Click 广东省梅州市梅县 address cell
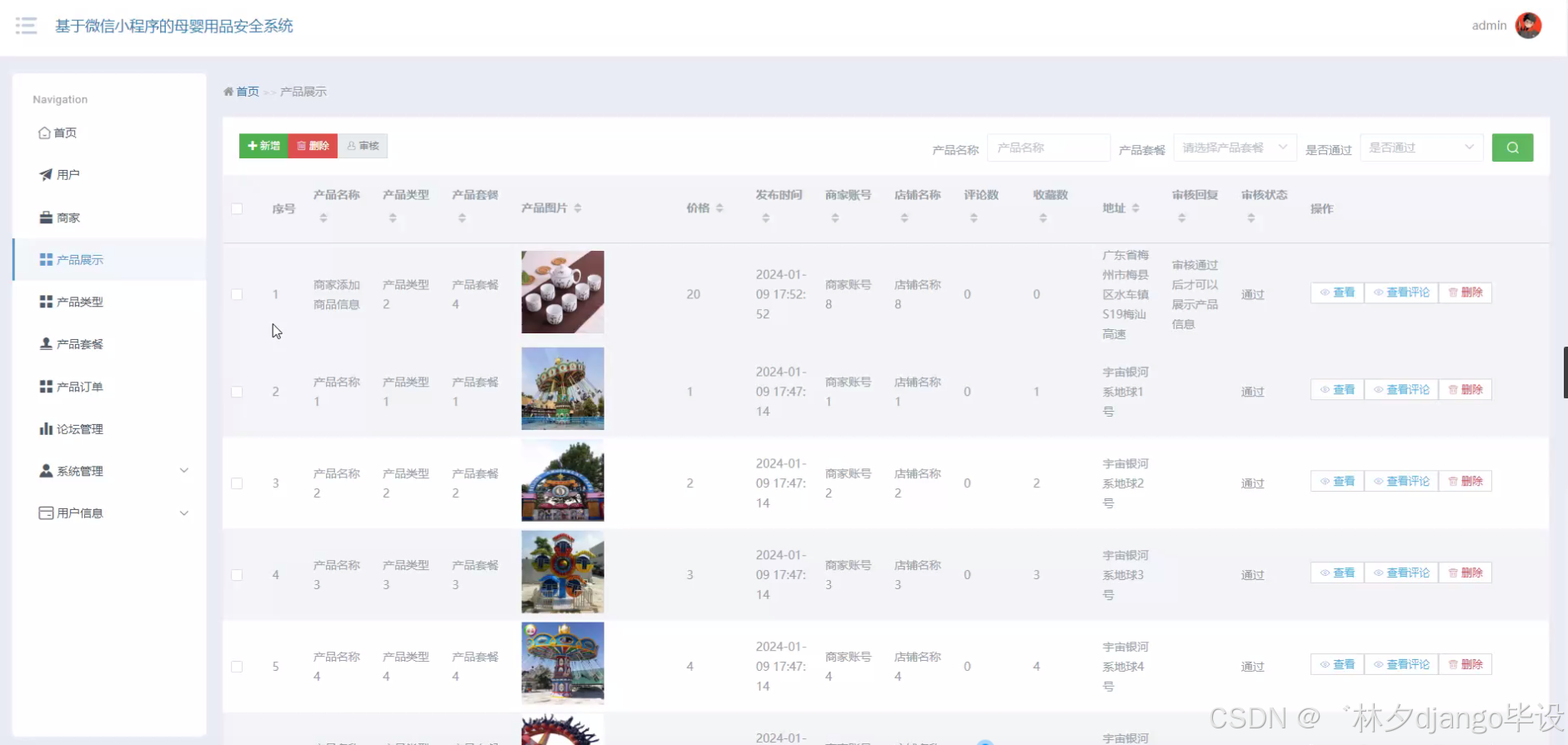This screenshot has width=1568, height=745. (1125, 294)
